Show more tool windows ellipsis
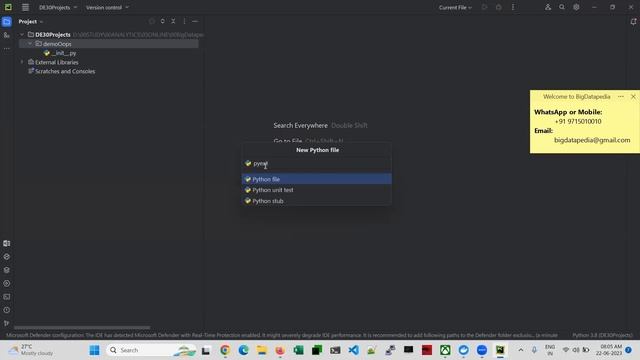Screen dimensions: 640x360 tap(7, 49)
